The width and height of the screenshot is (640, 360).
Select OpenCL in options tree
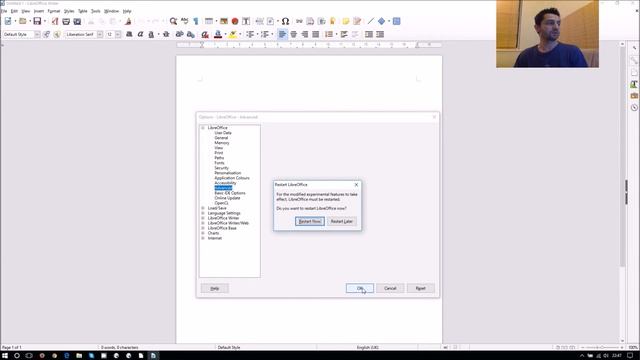click(x=222, y=203)
